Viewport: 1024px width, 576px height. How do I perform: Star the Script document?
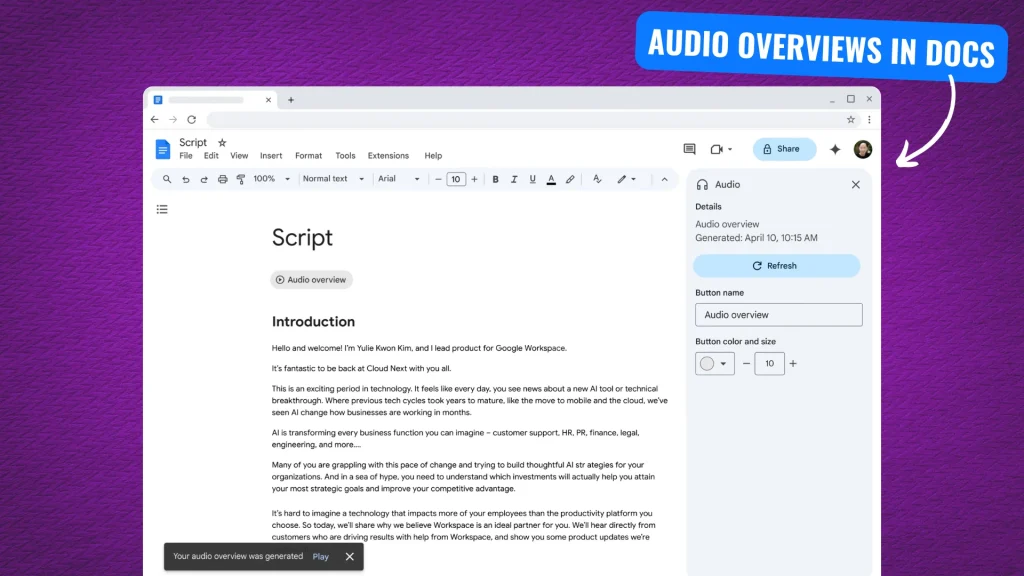coord(222,143)
